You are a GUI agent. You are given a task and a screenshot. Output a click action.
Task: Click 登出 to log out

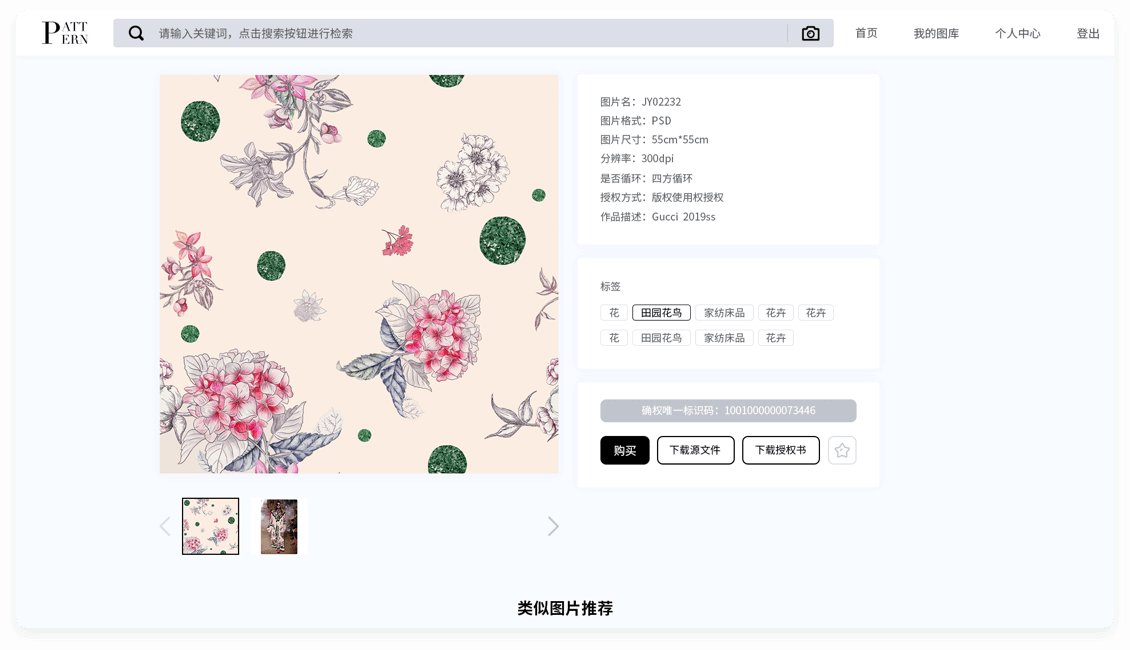pyautogui.click(x=1088, y=33)
